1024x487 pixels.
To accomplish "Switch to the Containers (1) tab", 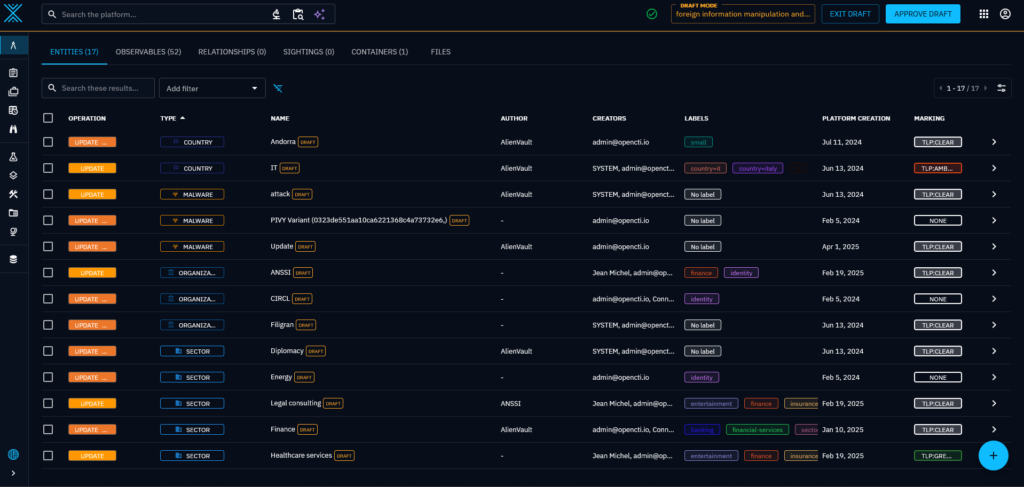I will (379, 51).
